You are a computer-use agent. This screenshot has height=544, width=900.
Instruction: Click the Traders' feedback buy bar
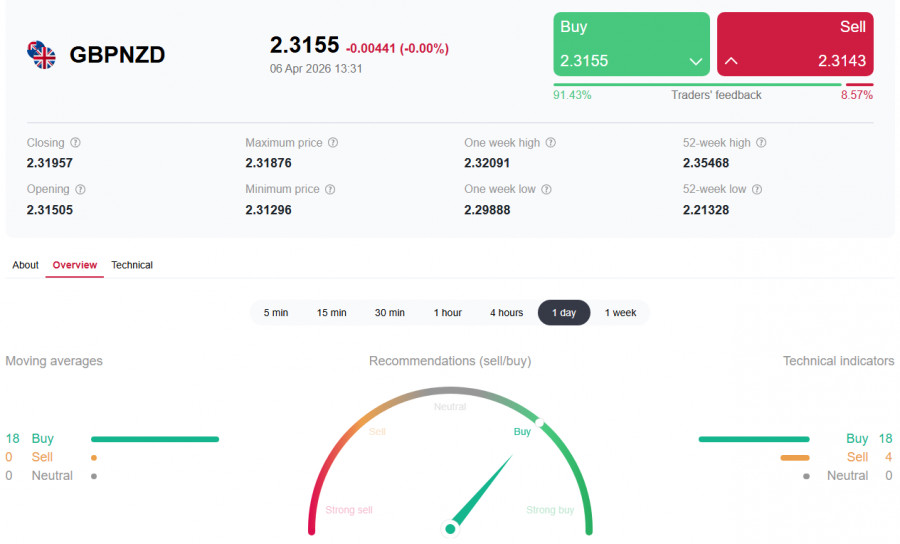[697, 84]
